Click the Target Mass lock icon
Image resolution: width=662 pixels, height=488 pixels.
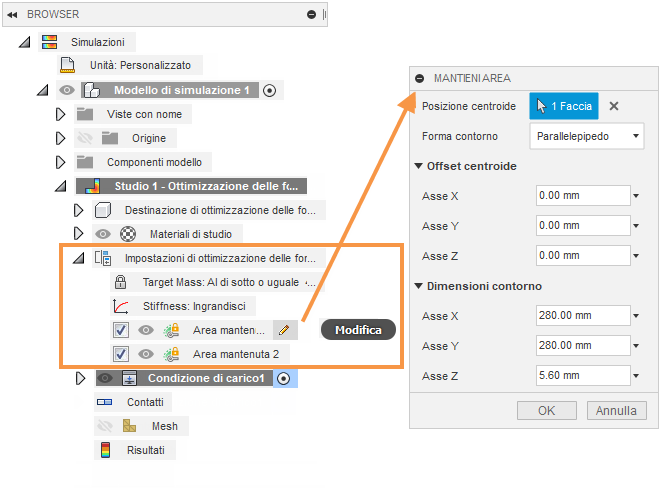pos(121,282)
